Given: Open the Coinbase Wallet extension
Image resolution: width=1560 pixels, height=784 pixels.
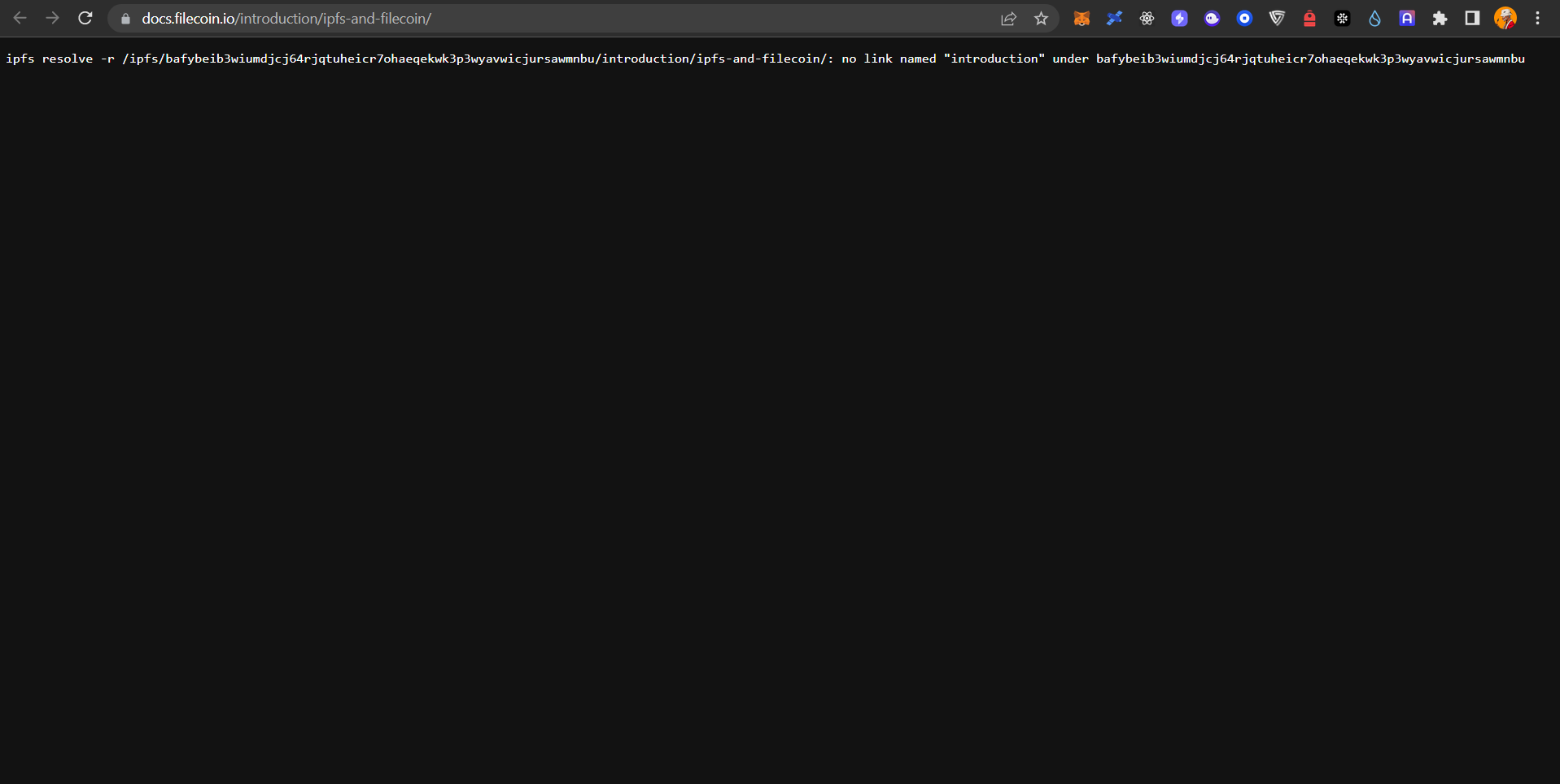Looking at the screenshot, I should [1245, 18].
